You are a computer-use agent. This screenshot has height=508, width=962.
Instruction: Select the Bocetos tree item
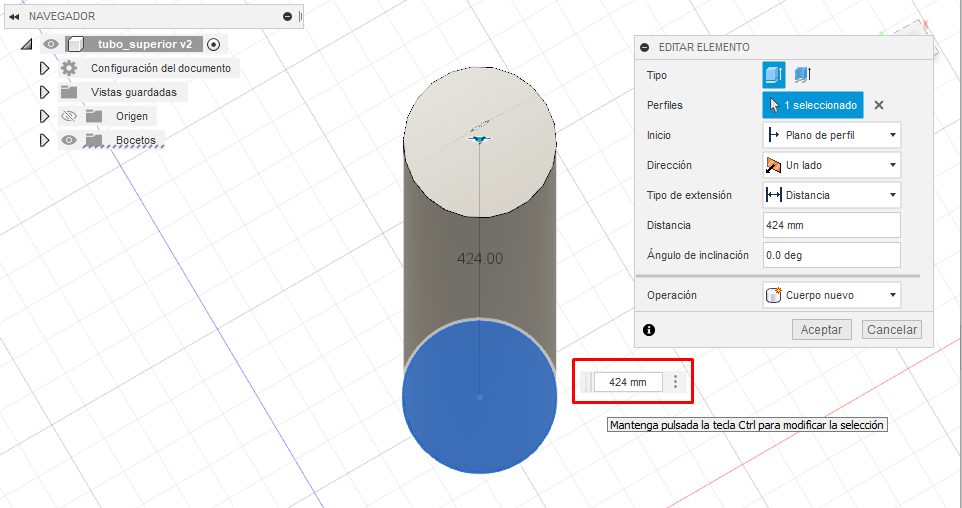(x=136, y=140)
